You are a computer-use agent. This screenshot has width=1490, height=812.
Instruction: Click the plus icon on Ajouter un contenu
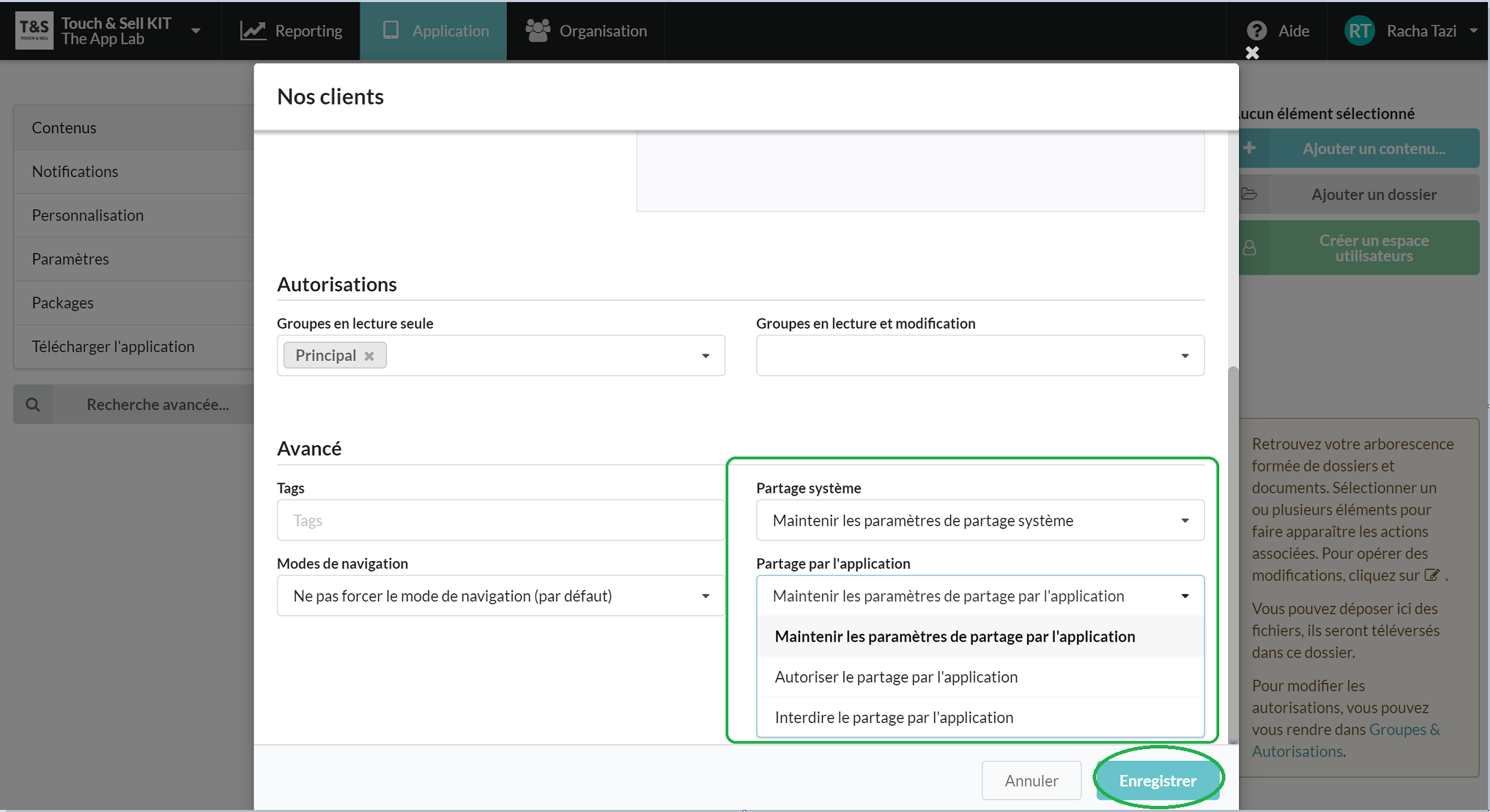(1249, 148)
